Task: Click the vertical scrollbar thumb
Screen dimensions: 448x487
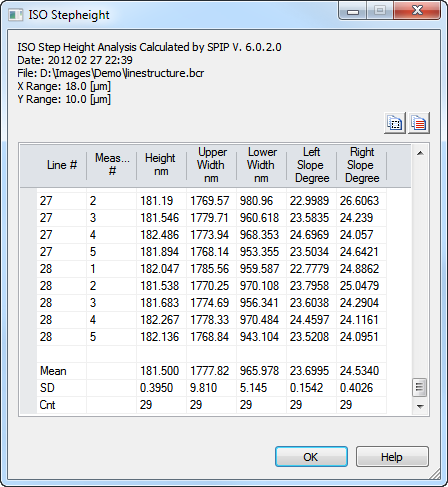Action: coord(420,387)
